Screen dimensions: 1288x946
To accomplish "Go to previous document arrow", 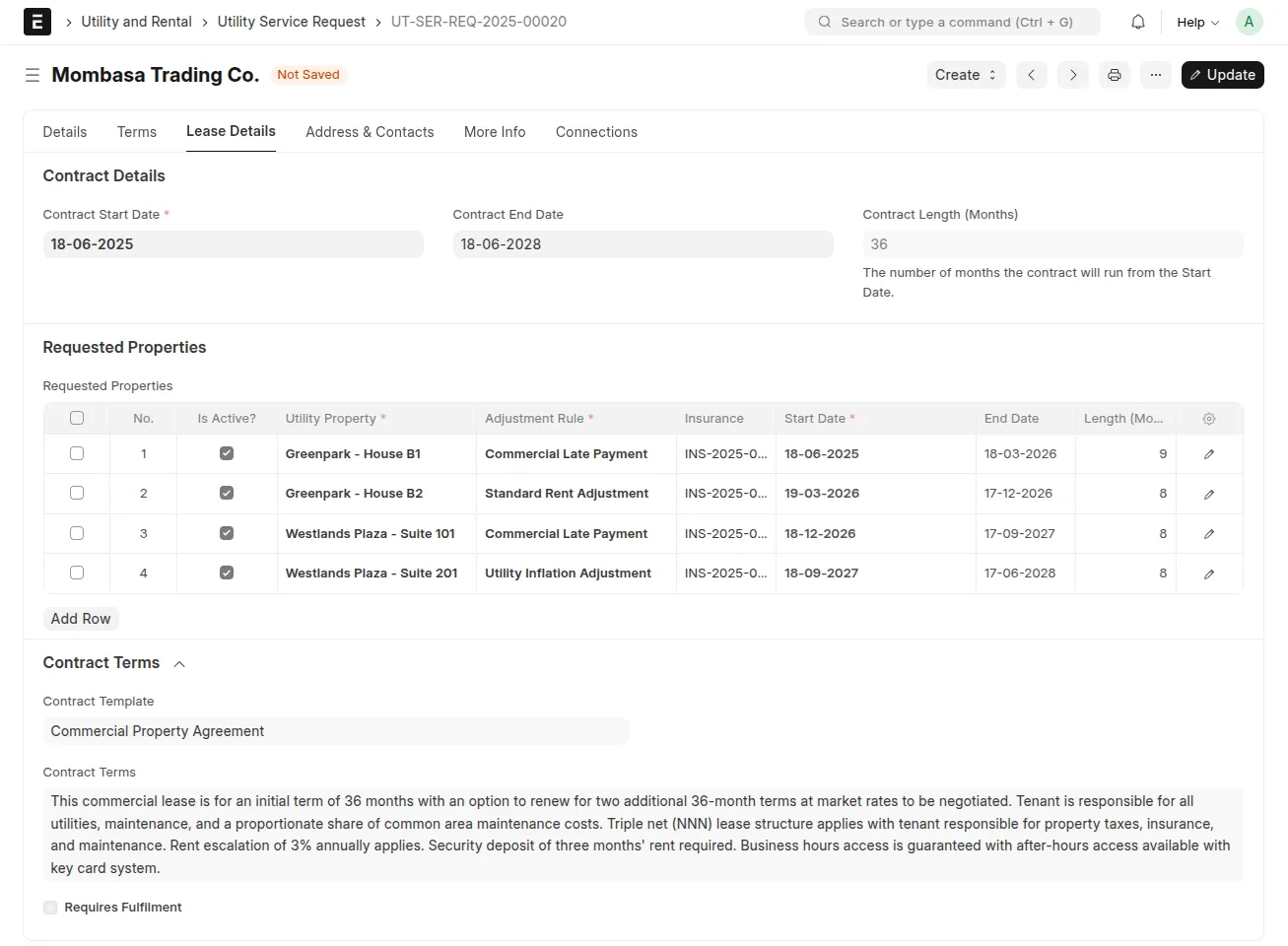I will (x=1032, y=75).
